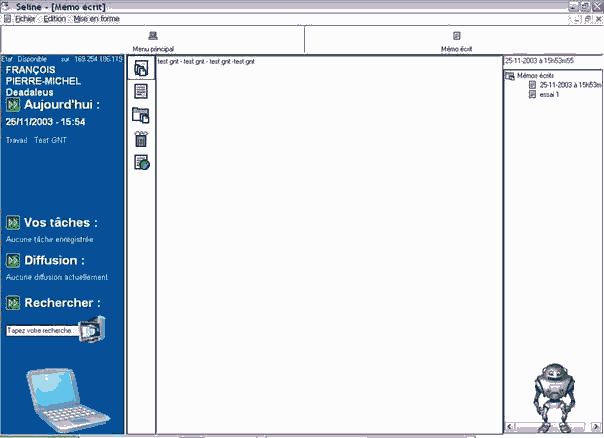The height and width of the screenshot is (438, 604).
Task: Click the green arrow icon beside Rechercher
Action: coord(13,303)
